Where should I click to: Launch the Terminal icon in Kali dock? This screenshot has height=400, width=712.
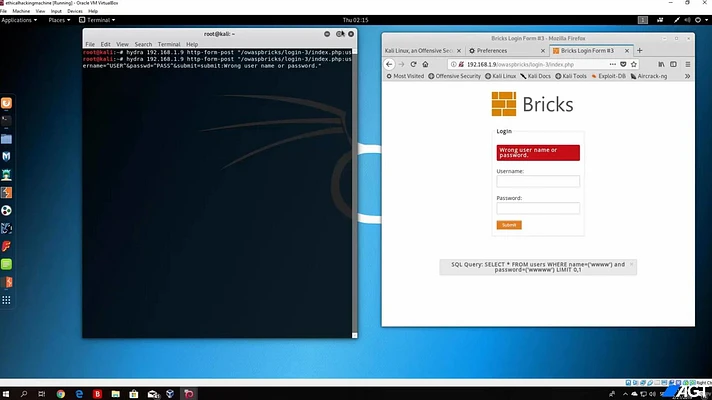[6, 121]
